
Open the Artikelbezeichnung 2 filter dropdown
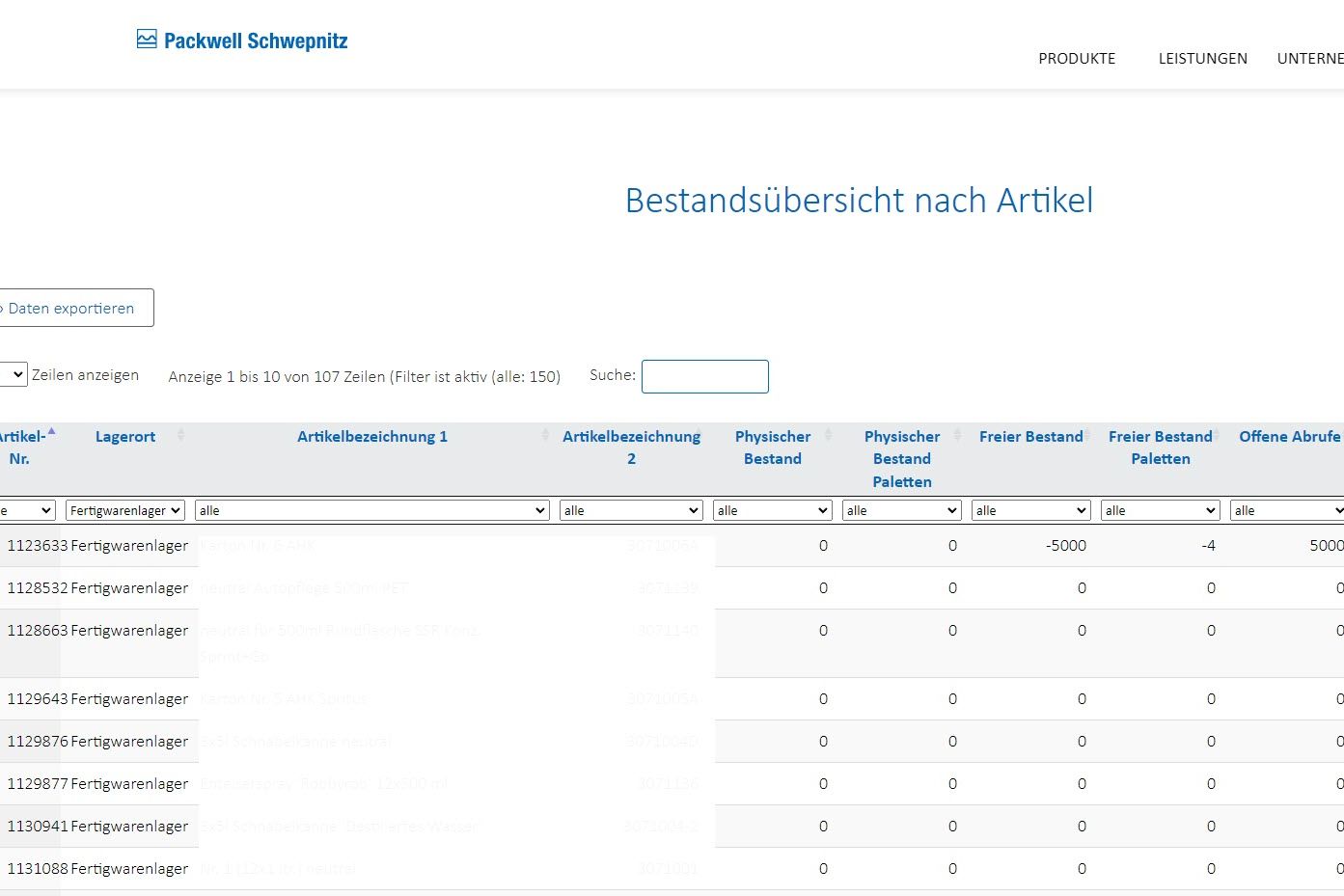coord(631,510)
